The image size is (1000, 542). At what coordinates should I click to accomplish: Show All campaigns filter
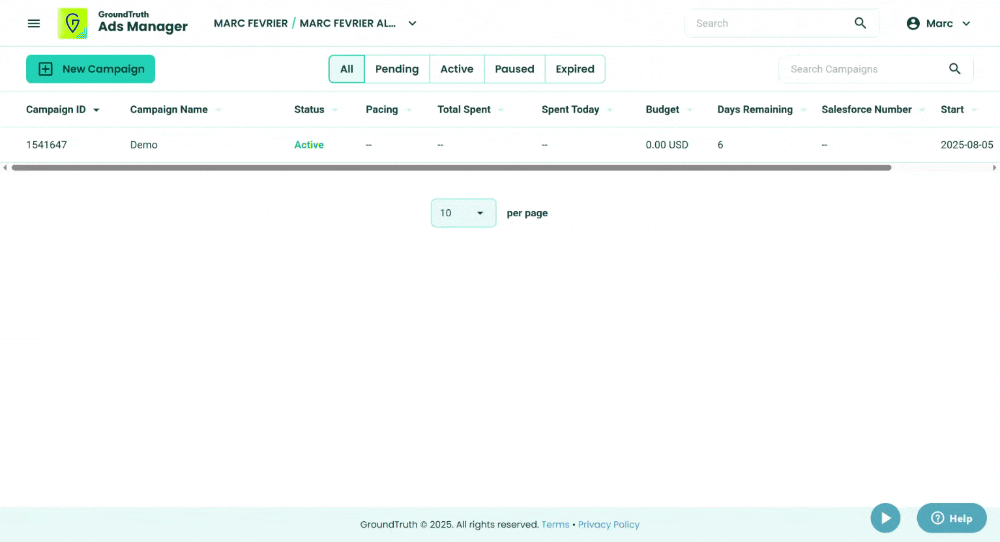coord(346,69)
